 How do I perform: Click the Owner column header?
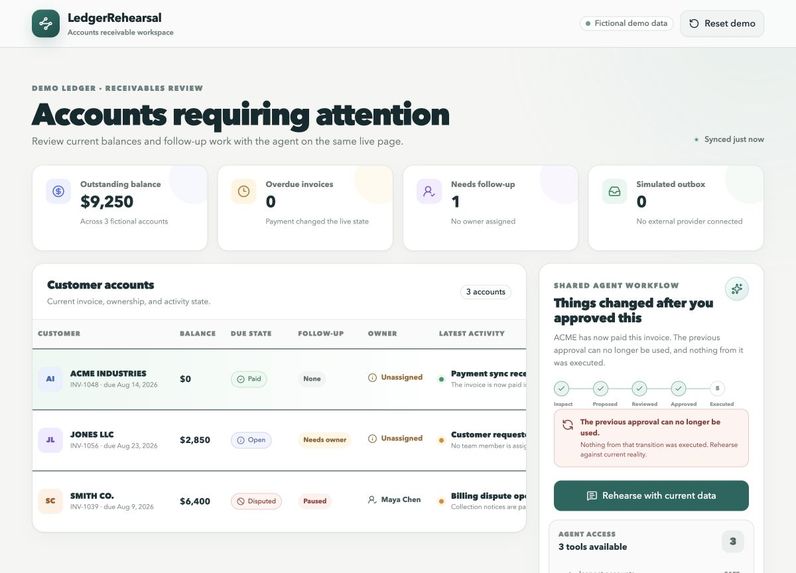pyautogui.click(x=382, y=333)
